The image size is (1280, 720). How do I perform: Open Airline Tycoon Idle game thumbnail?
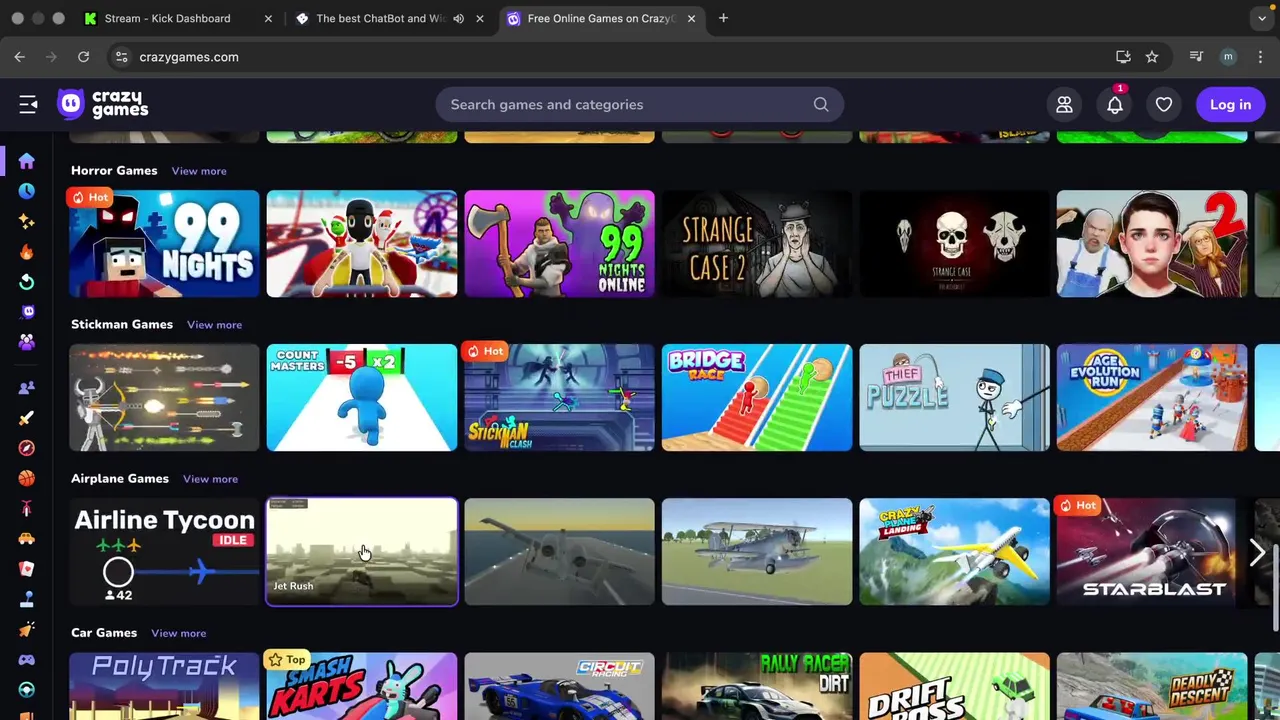pos(164,552)
